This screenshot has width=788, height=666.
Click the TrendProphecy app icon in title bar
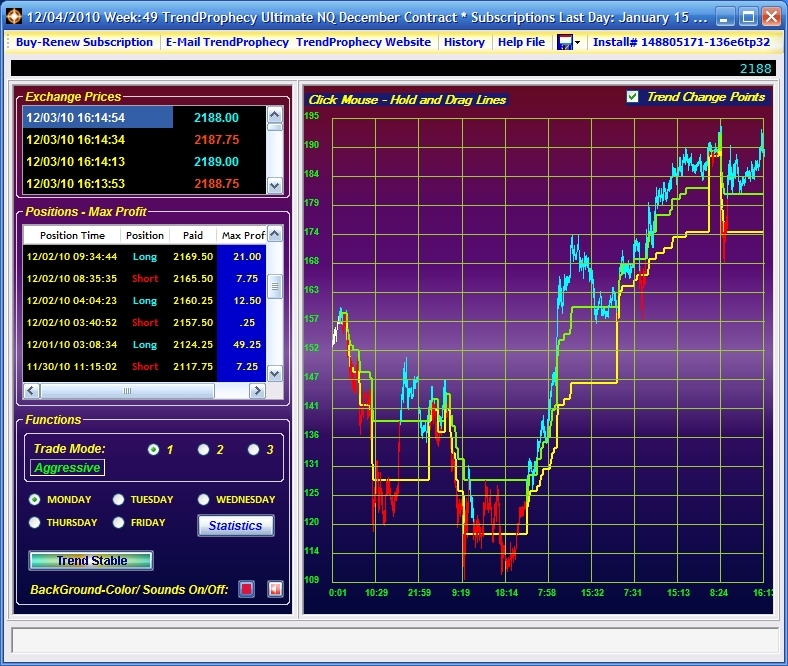pos(14,17)
